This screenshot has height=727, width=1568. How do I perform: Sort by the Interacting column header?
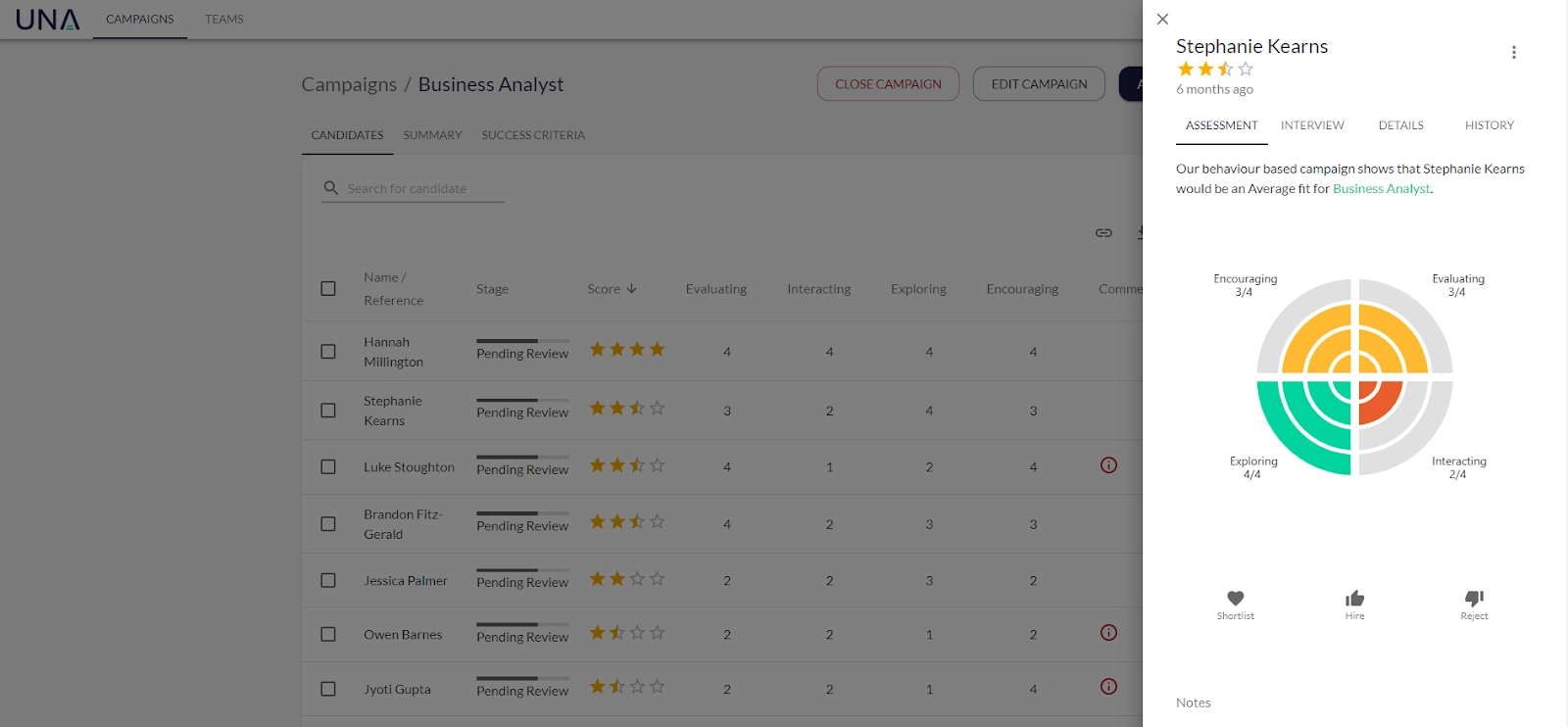pos(818,289)
